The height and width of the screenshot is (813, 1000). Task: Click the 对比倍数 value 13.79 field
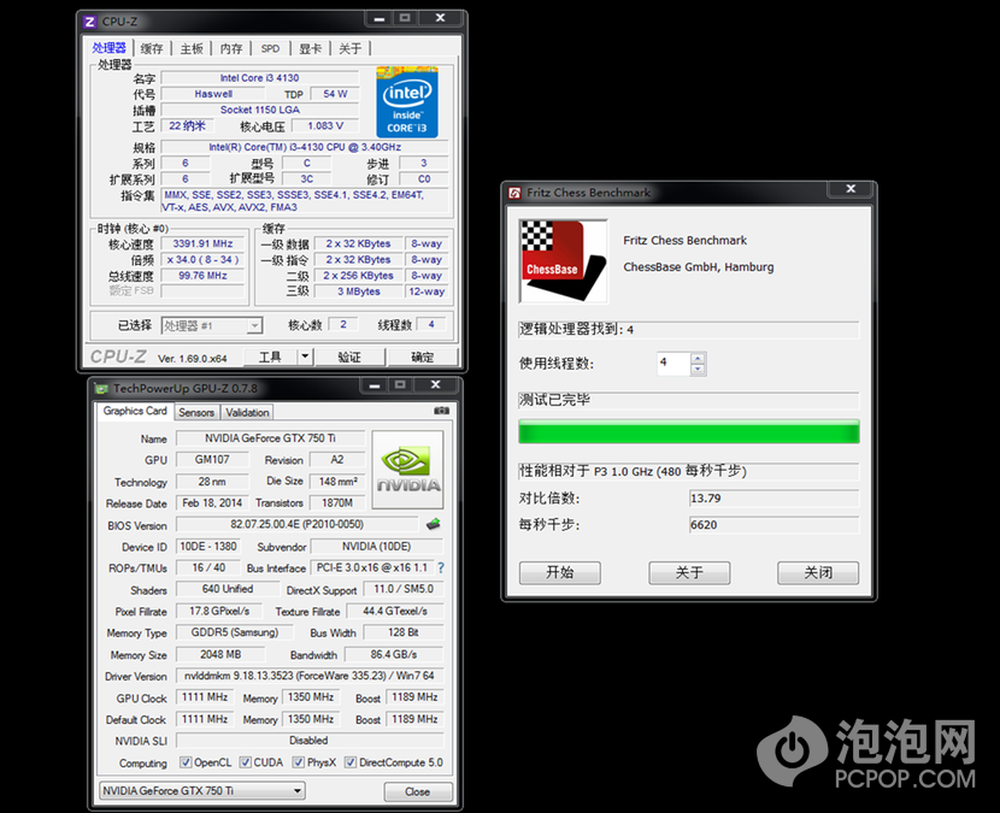[x=774, y=499]
